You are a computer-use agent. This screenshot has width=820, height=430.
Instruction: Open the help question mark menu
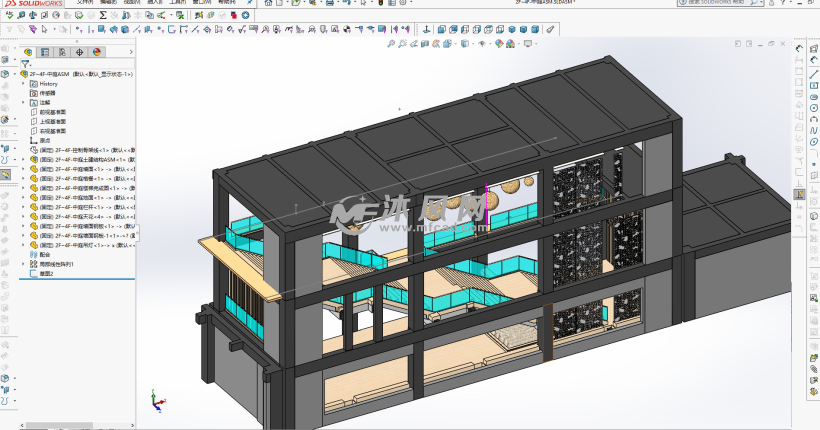coord(784,3)
